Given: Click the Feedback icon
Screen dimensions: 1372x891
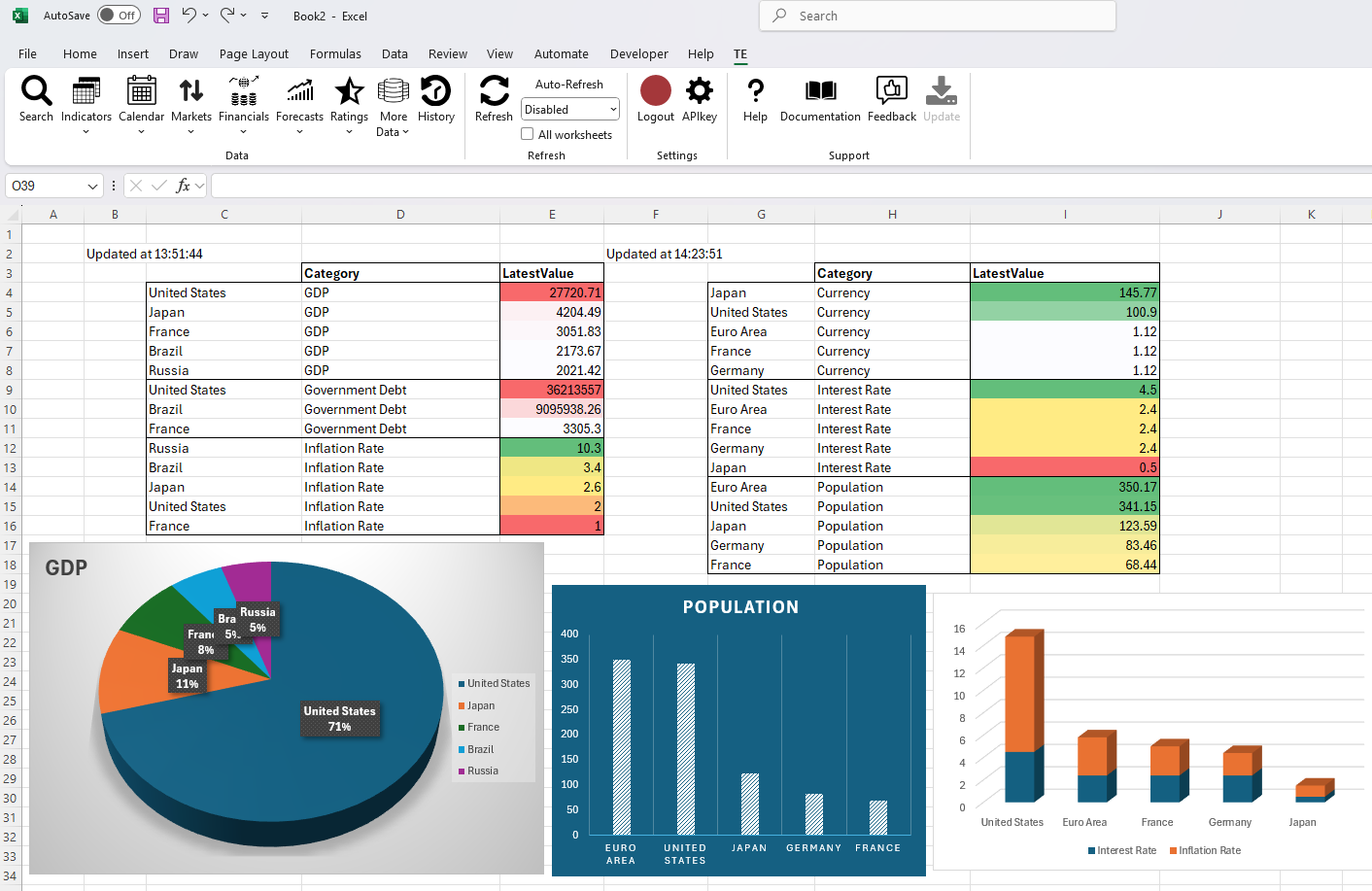Looking at the screenshot, I should (891, 91).
